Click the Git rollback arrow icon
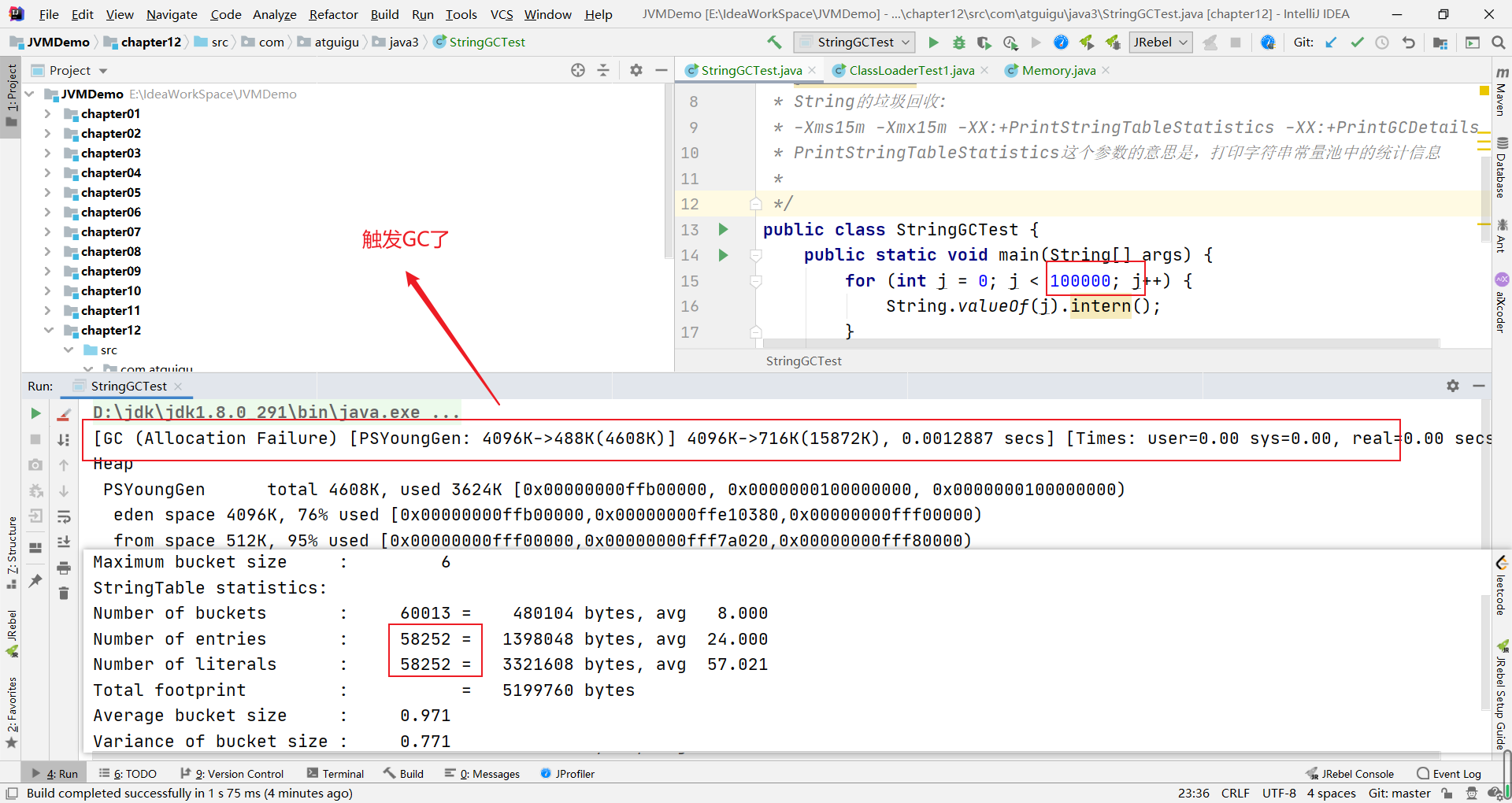The image size is (1512, 803). click(x=1409, y=42)
